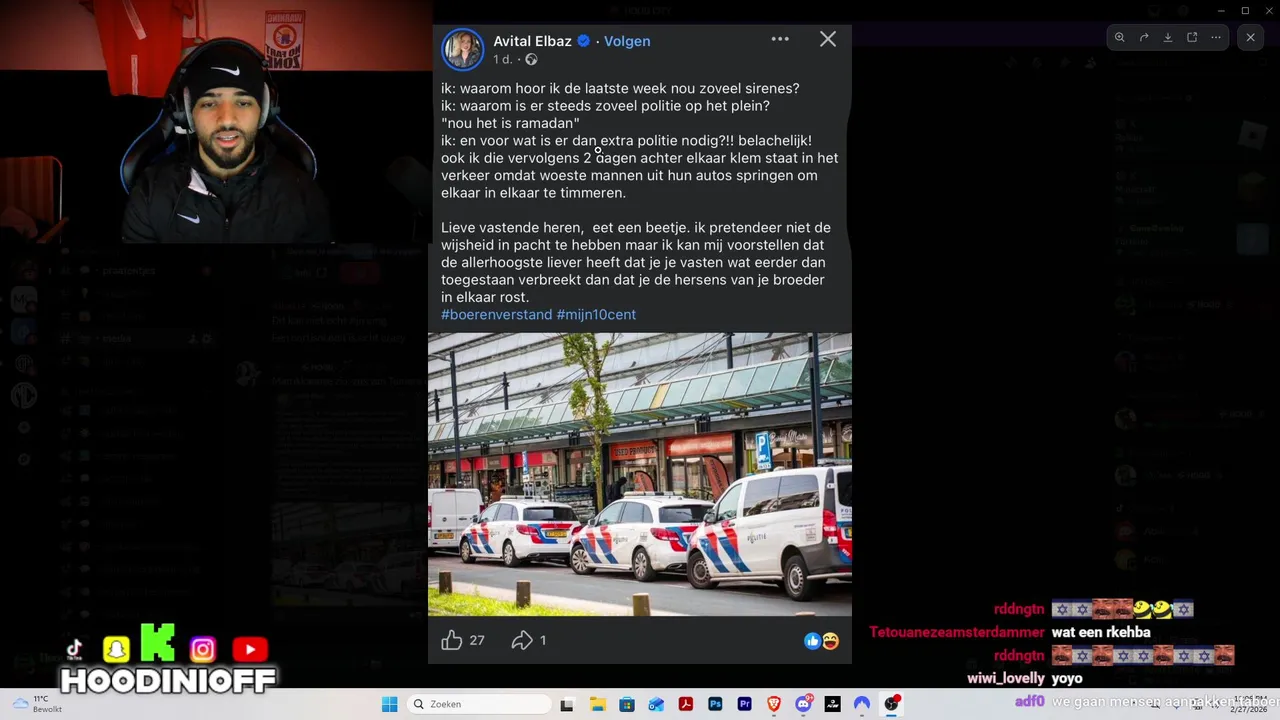
Task: Switch to Discord on the taskbar
Action: pyautogui.click(x=803, y=704)
